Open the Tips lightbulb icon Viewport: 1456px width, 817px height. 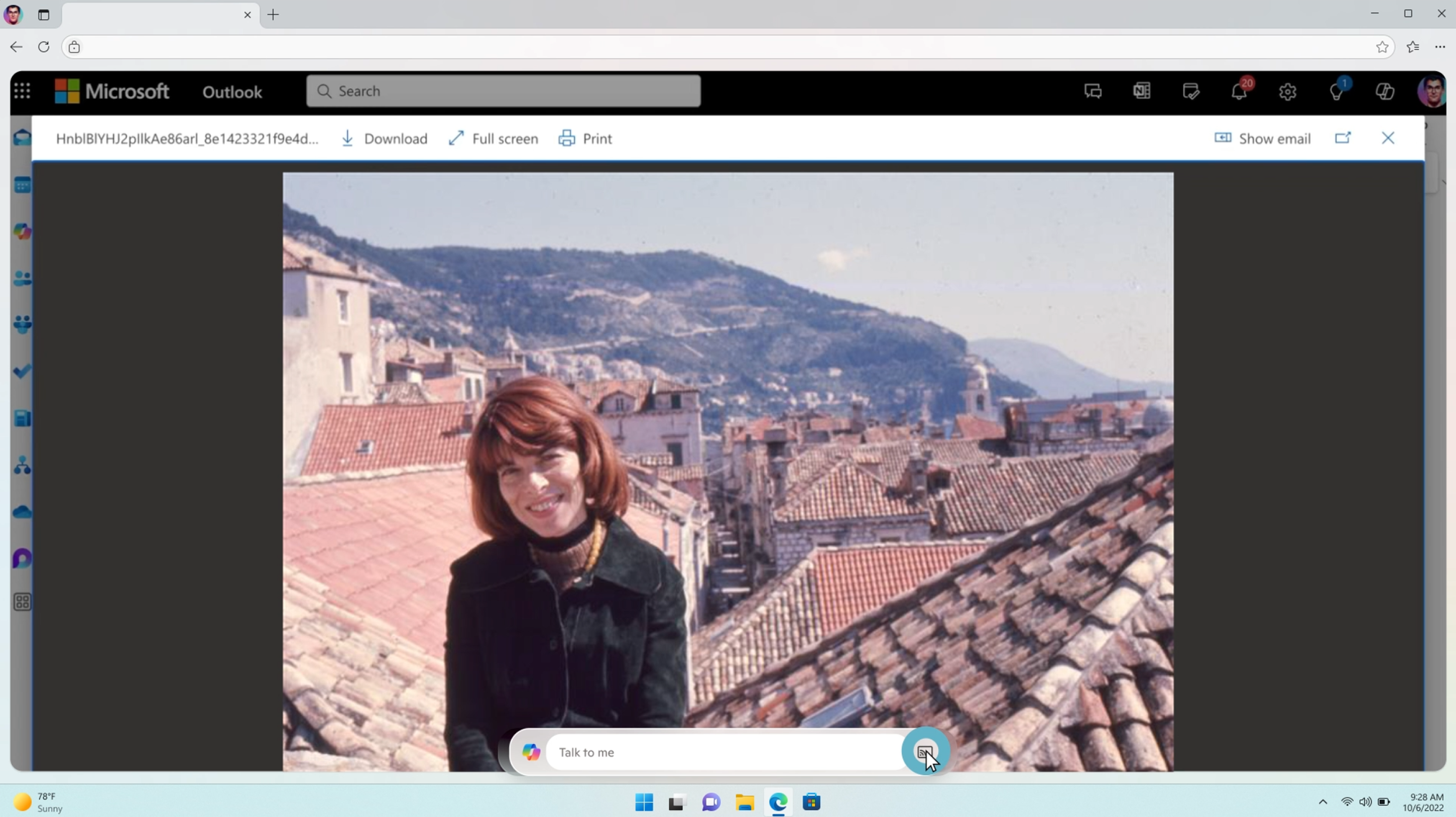[x=1336, y=91]
